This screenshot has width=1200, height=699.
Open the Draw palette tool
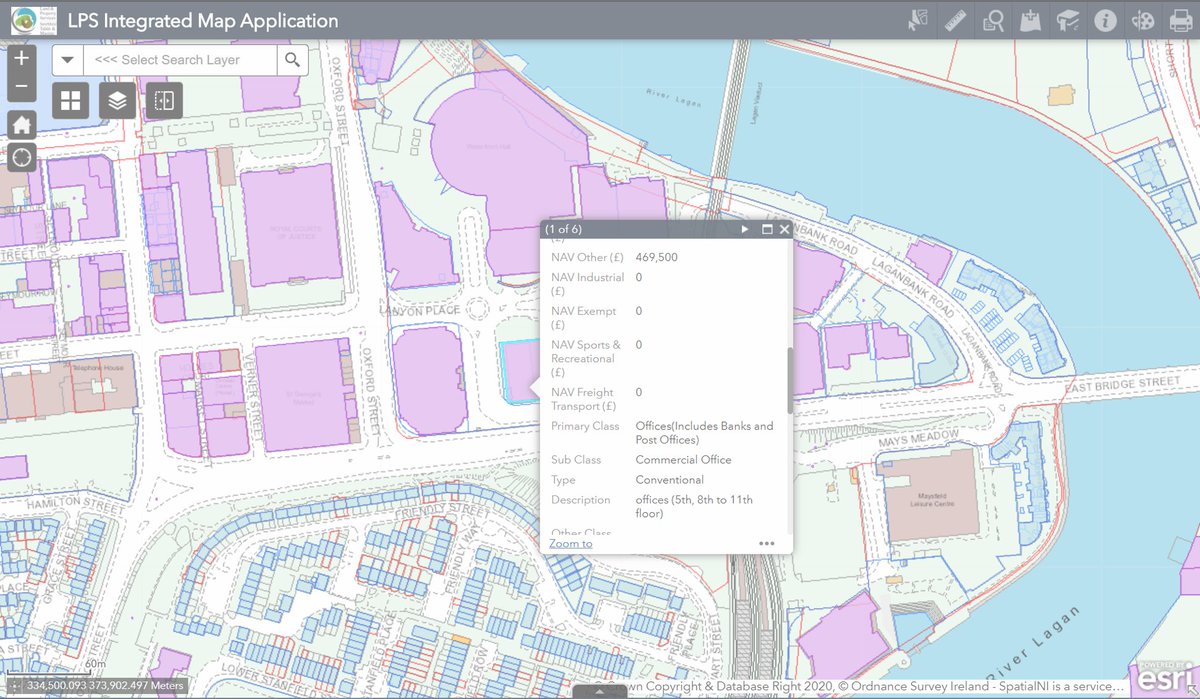[x=1142, y=20]
